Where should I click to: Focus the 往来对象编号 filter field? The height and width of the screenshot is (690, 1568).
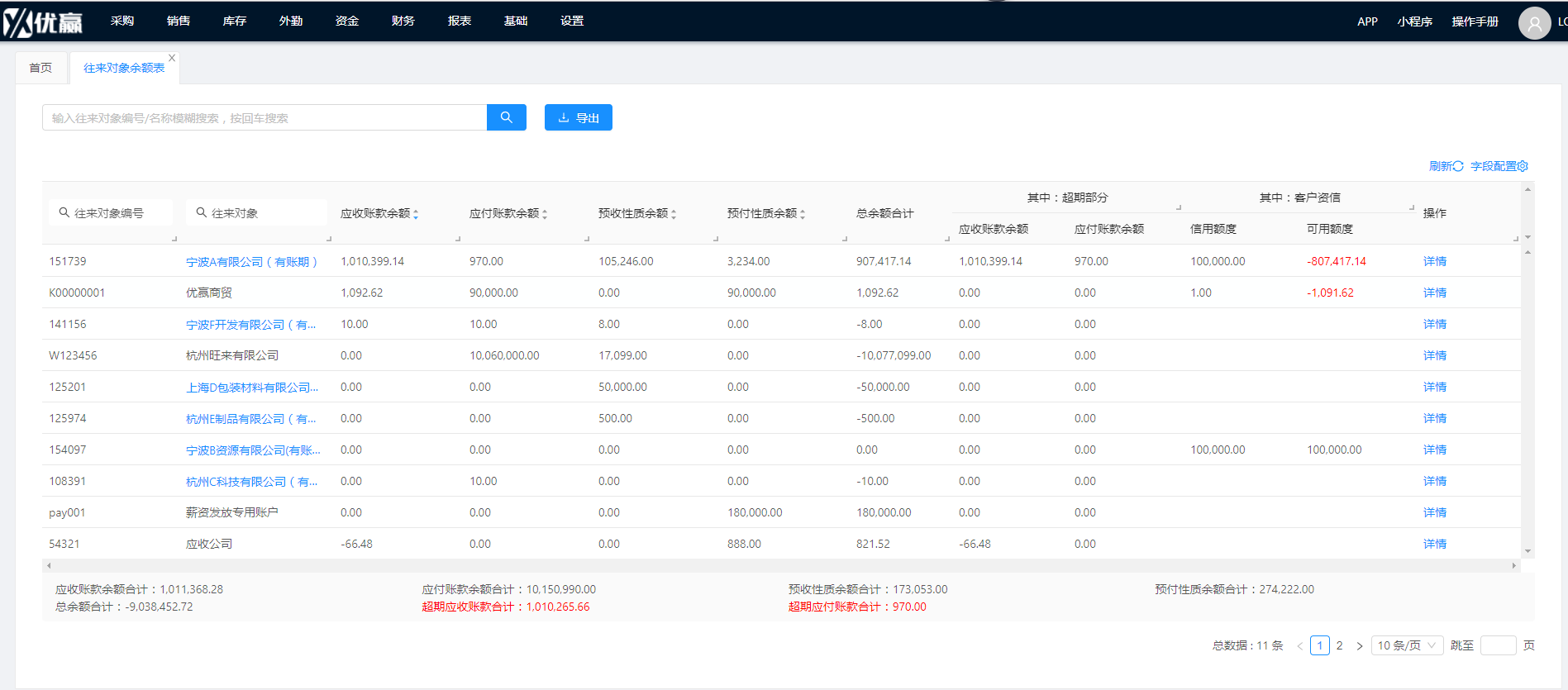tap(111, 212)
